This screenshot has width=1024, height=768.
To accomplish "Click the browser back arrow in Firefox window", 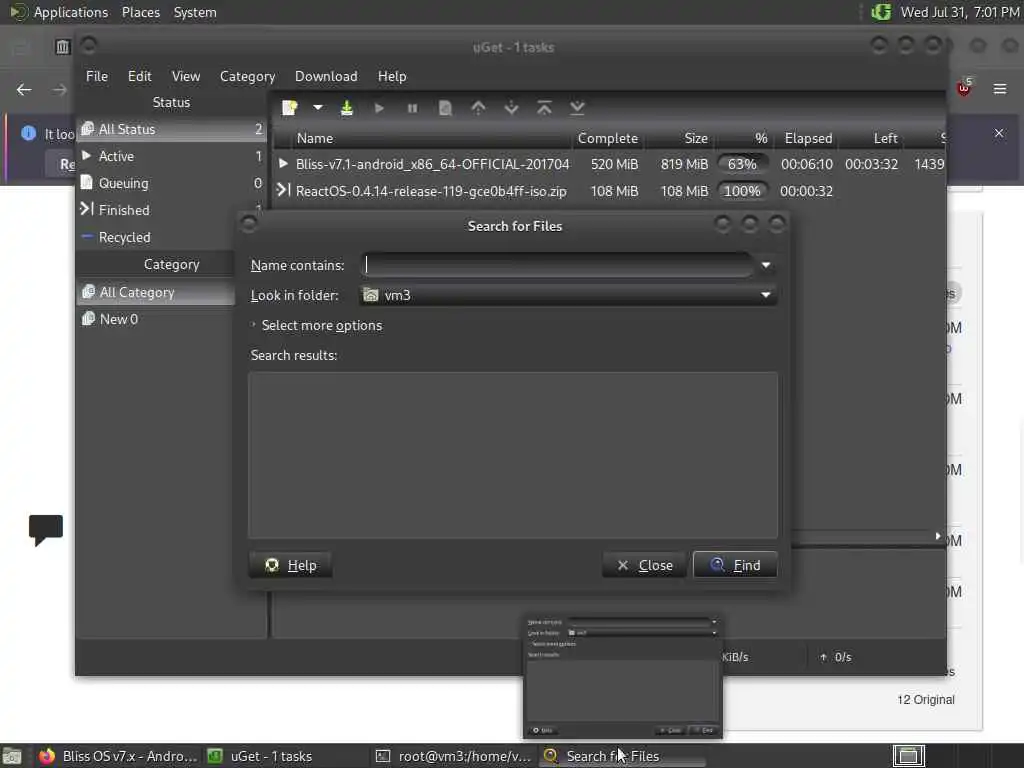I will [x=24, y=89].
